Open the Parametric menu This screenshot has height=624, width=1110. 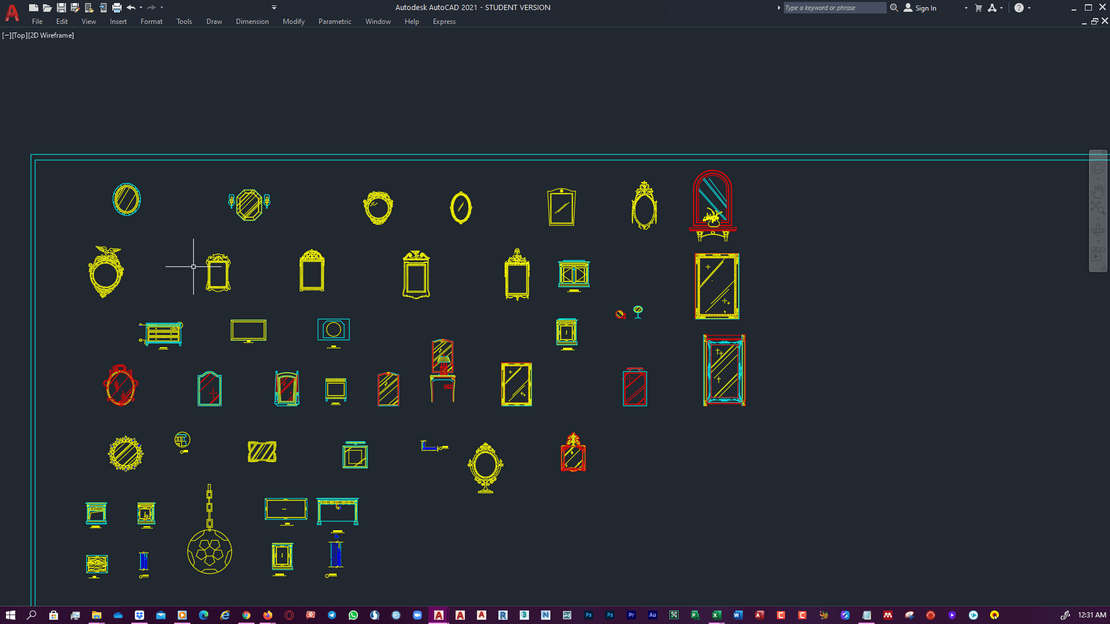coord(335,21)
